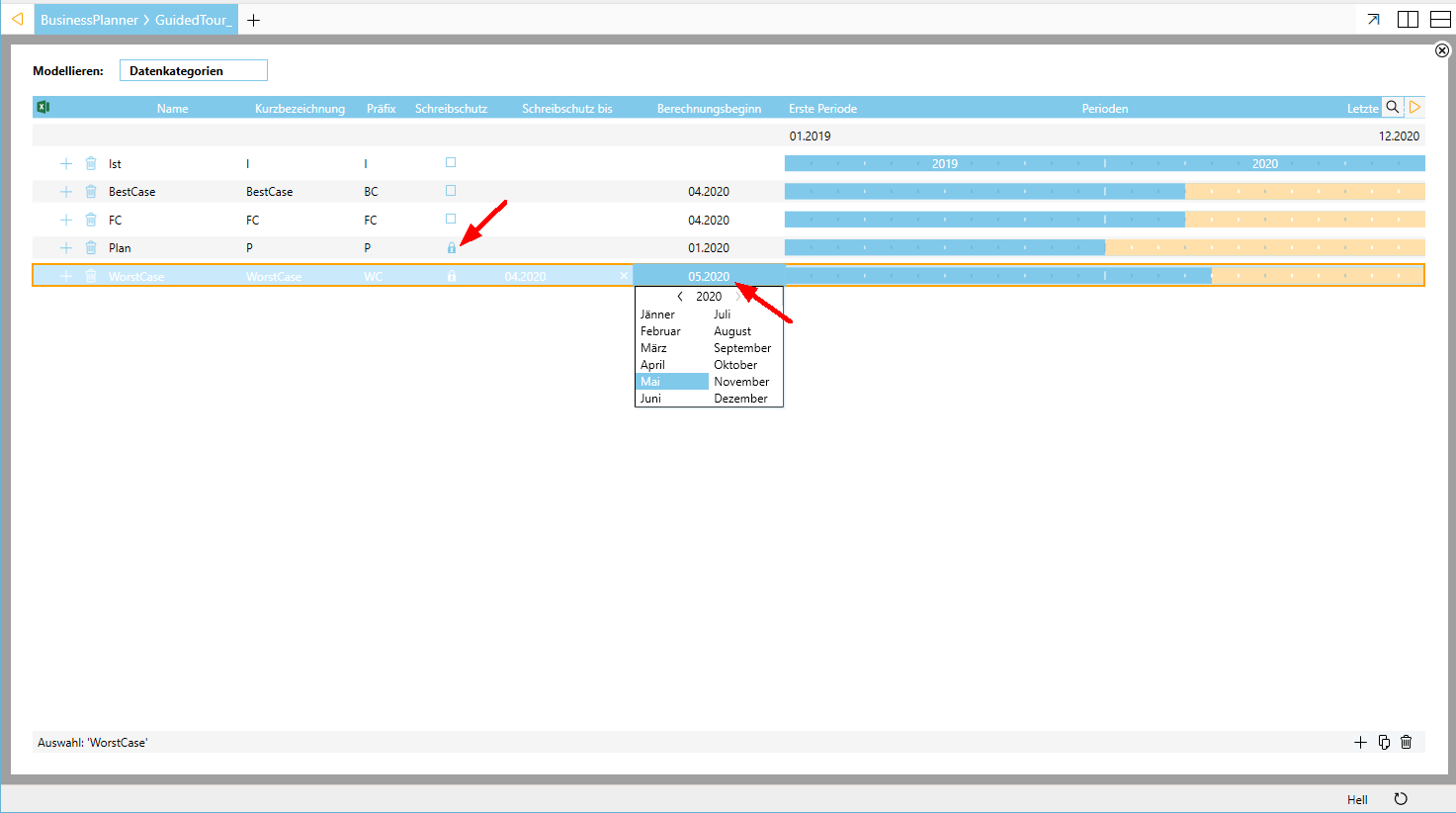
Task: Click the plus icon in the FC row
Action: pyautogui.click(x=66, y=220)
